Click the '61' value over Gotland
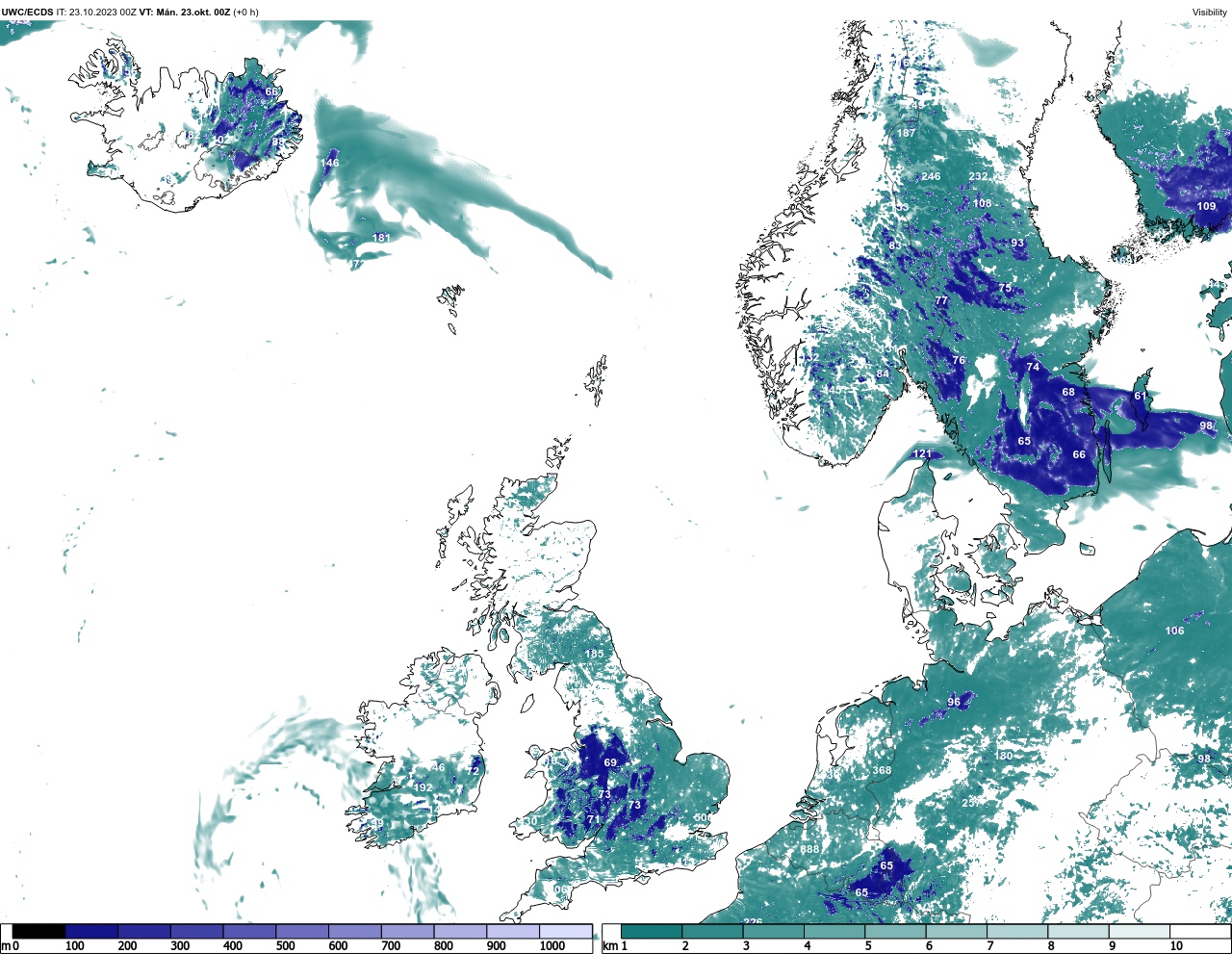The width and height of the screenshot is (1232, 954). pyautogui.click(x=1141, y=396)
